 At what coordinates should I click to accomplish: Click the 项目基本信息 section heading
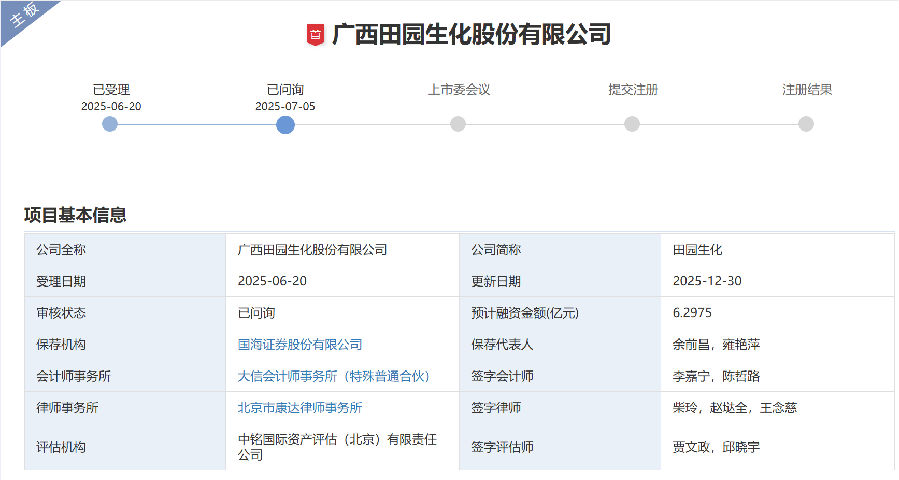pyautogui.click(x=75, y=215)
